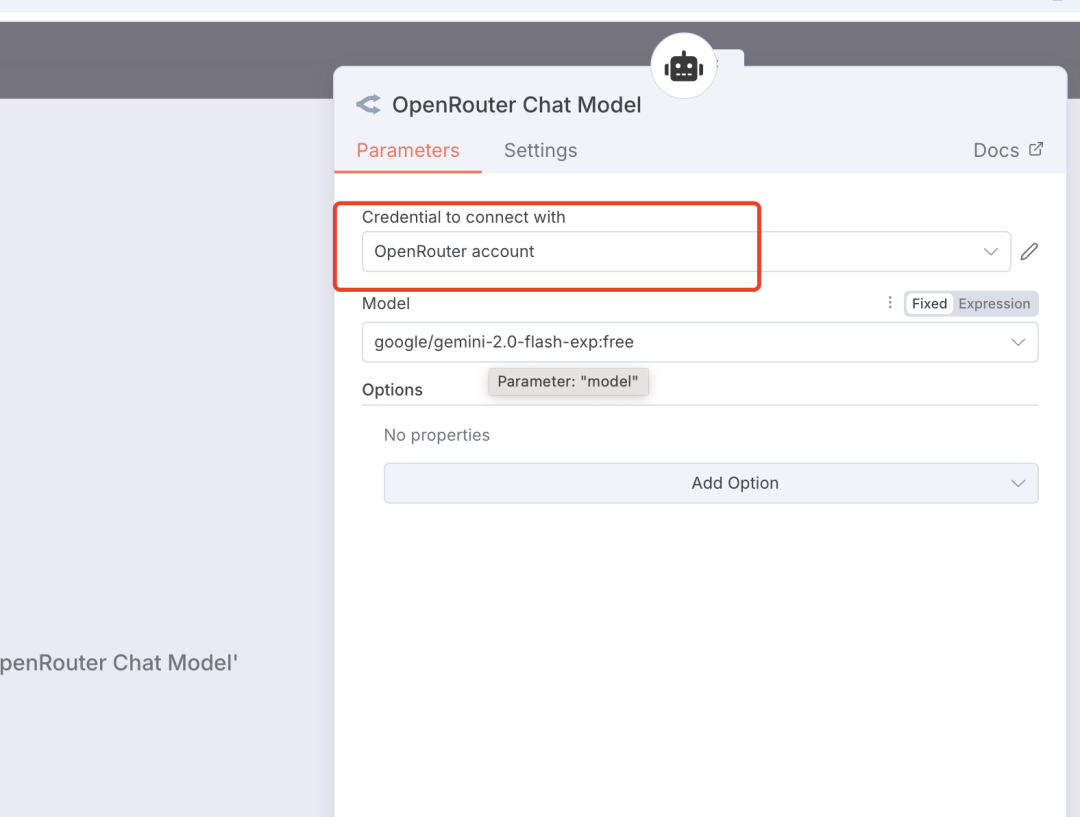The image size is (1080, 817).
Task: Switch to the Parameters tab
Action: (x=408, y=151)
